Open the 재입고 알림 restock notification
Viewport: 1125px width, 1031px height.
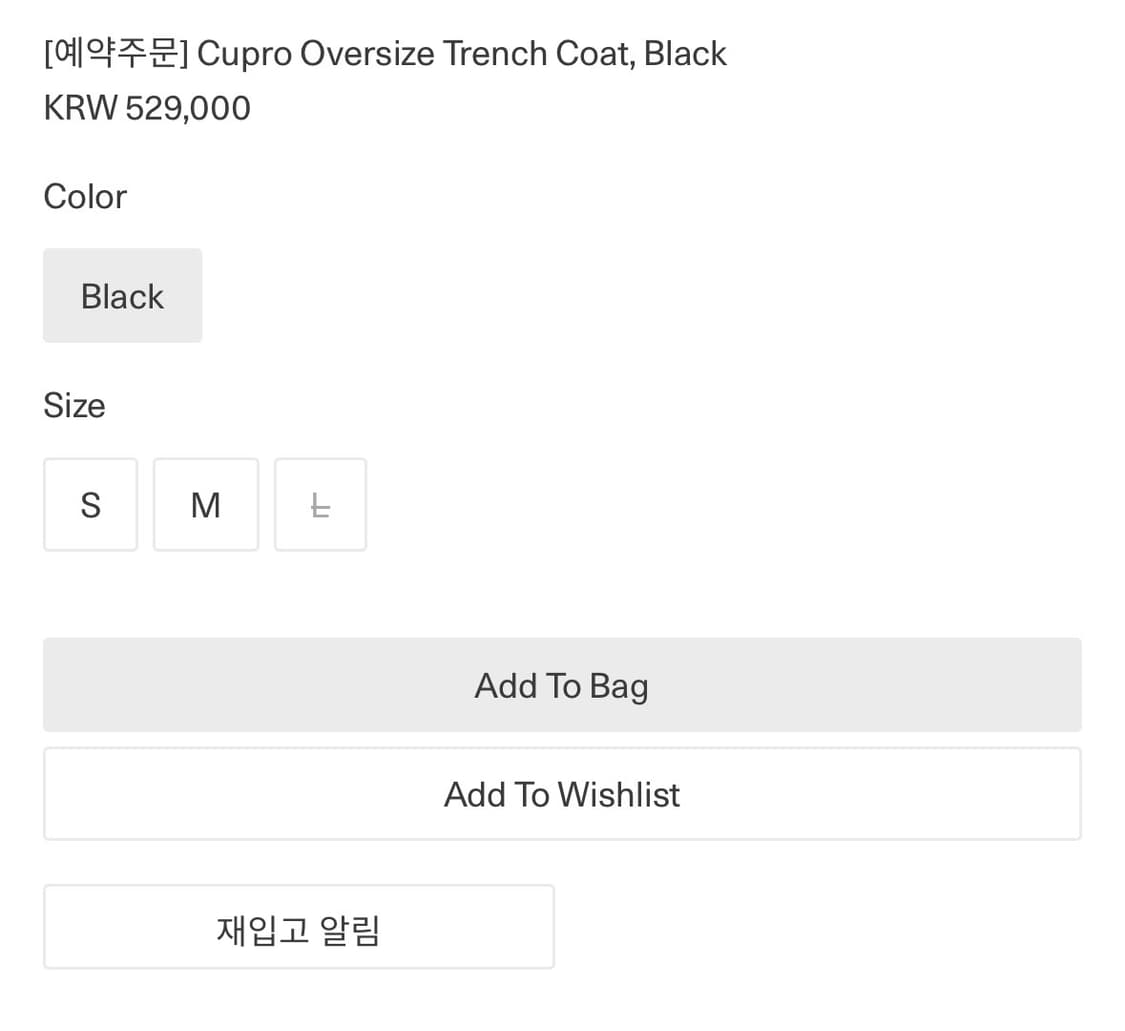click(298, 927)
